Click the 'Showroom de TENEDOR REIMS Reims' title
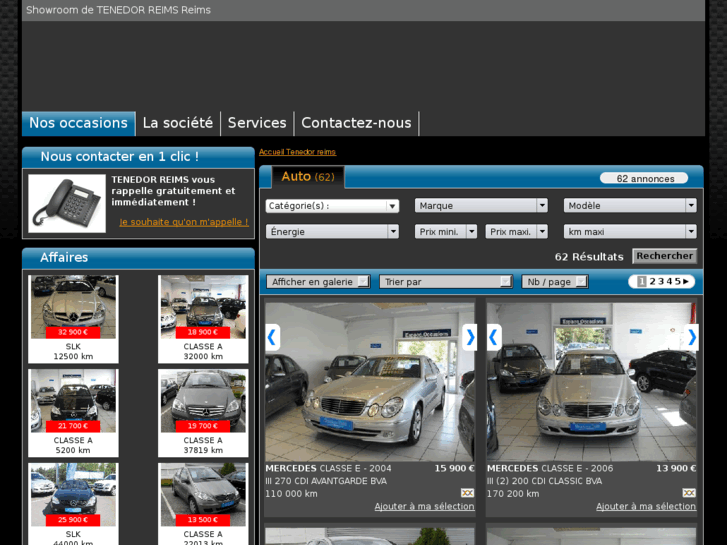 pos(118,10)
